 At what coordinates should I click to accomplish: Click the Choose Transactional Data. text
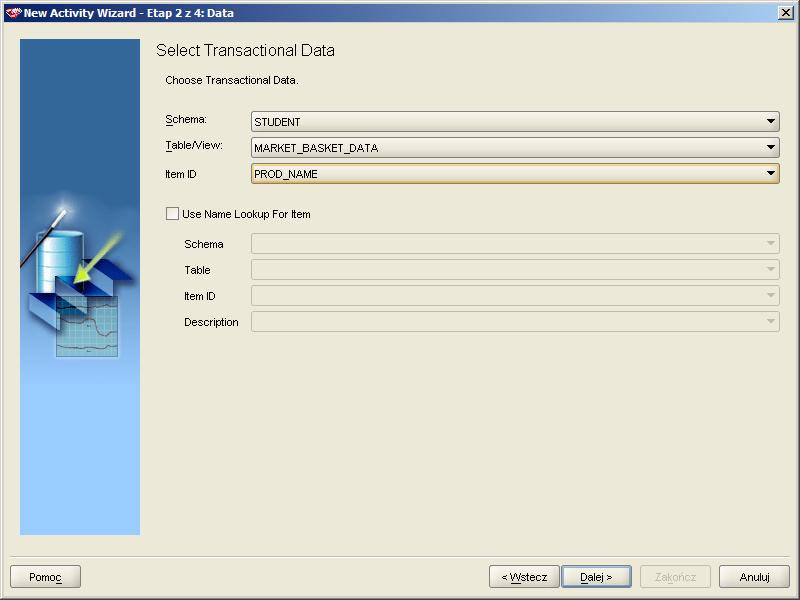[232, 80]
